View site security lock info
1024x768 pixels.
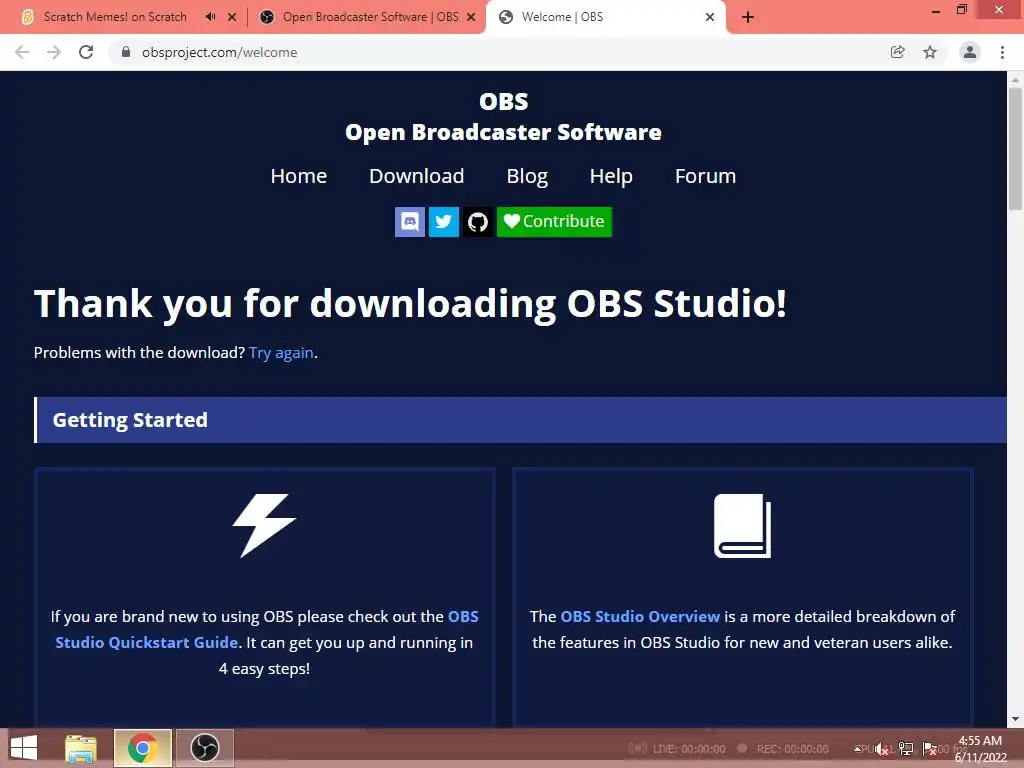(x=126, y=52)
